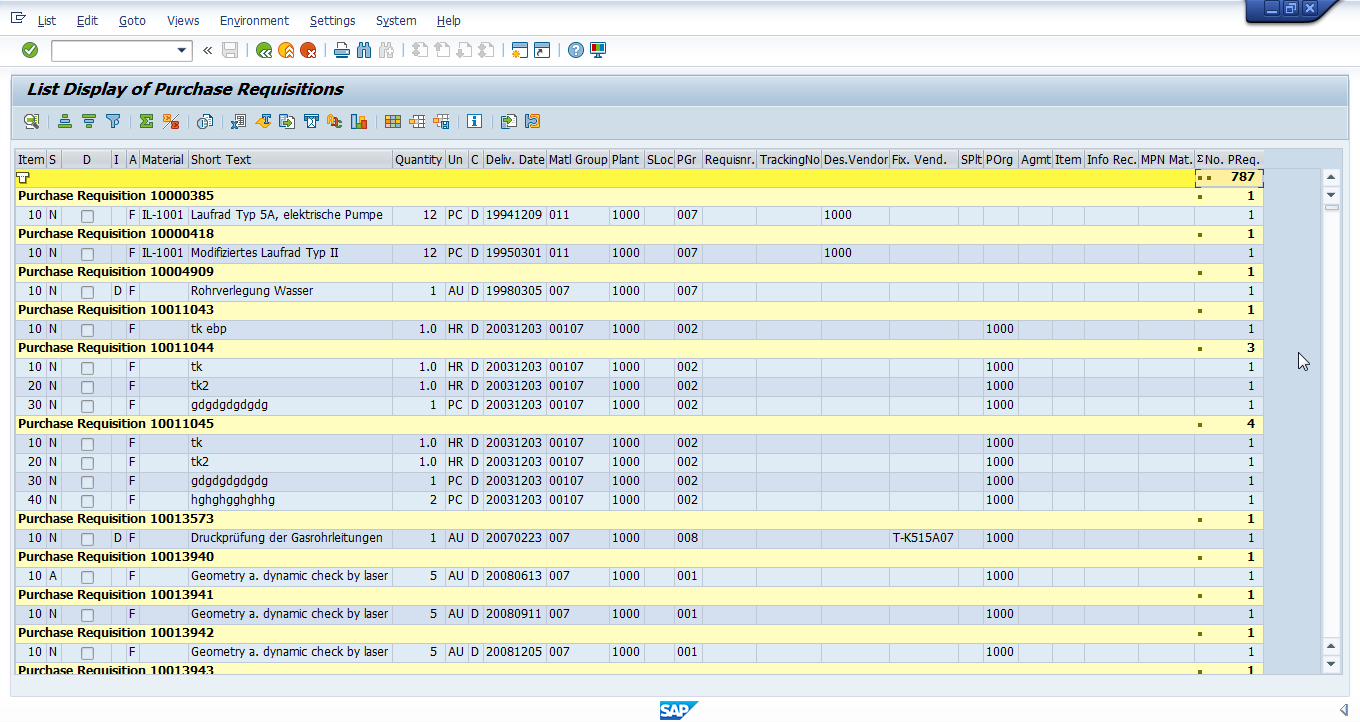The height and width of the screenshot is (722, 1360).
Task: Click the red Cancel icon
Action: coord(309,50)
